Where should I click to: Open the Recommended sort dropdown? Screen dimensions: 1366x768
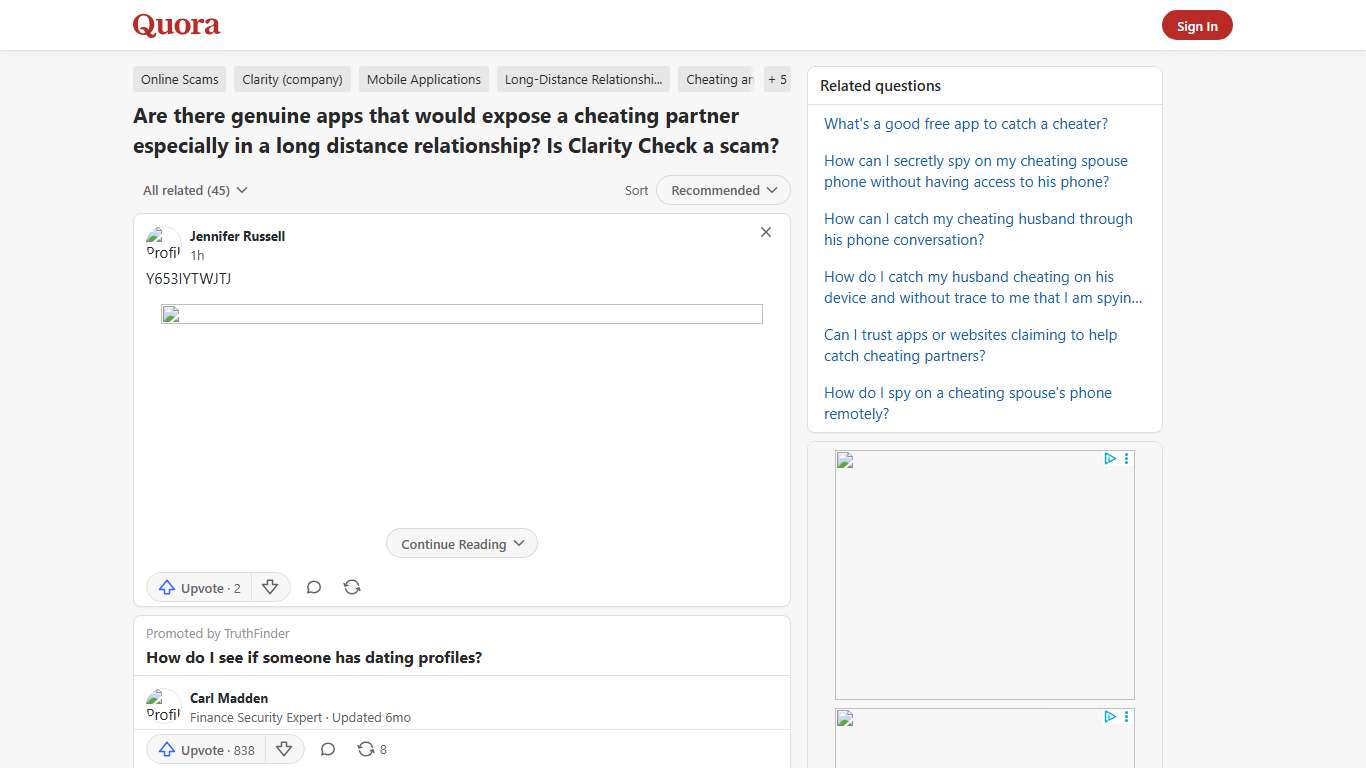point(723,190)
